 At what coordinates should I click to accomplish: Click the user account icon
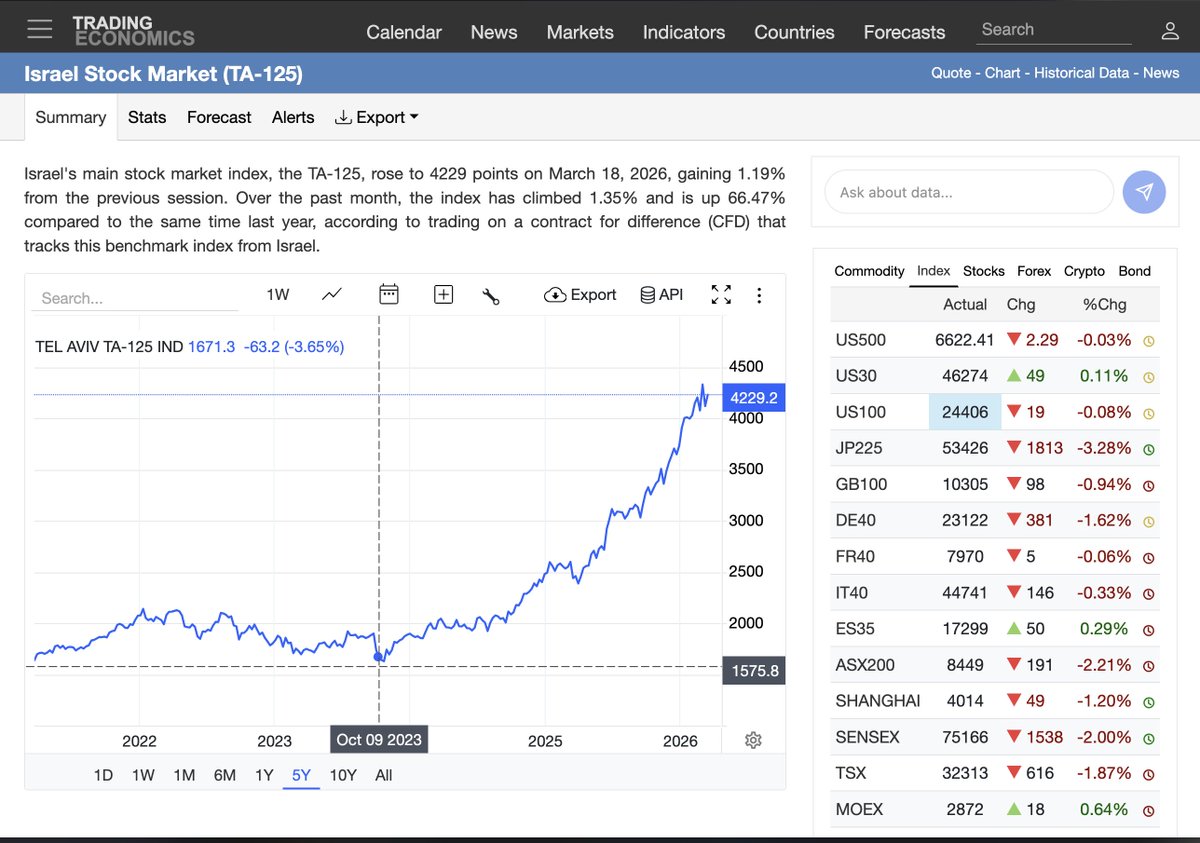click(1170, 31)
